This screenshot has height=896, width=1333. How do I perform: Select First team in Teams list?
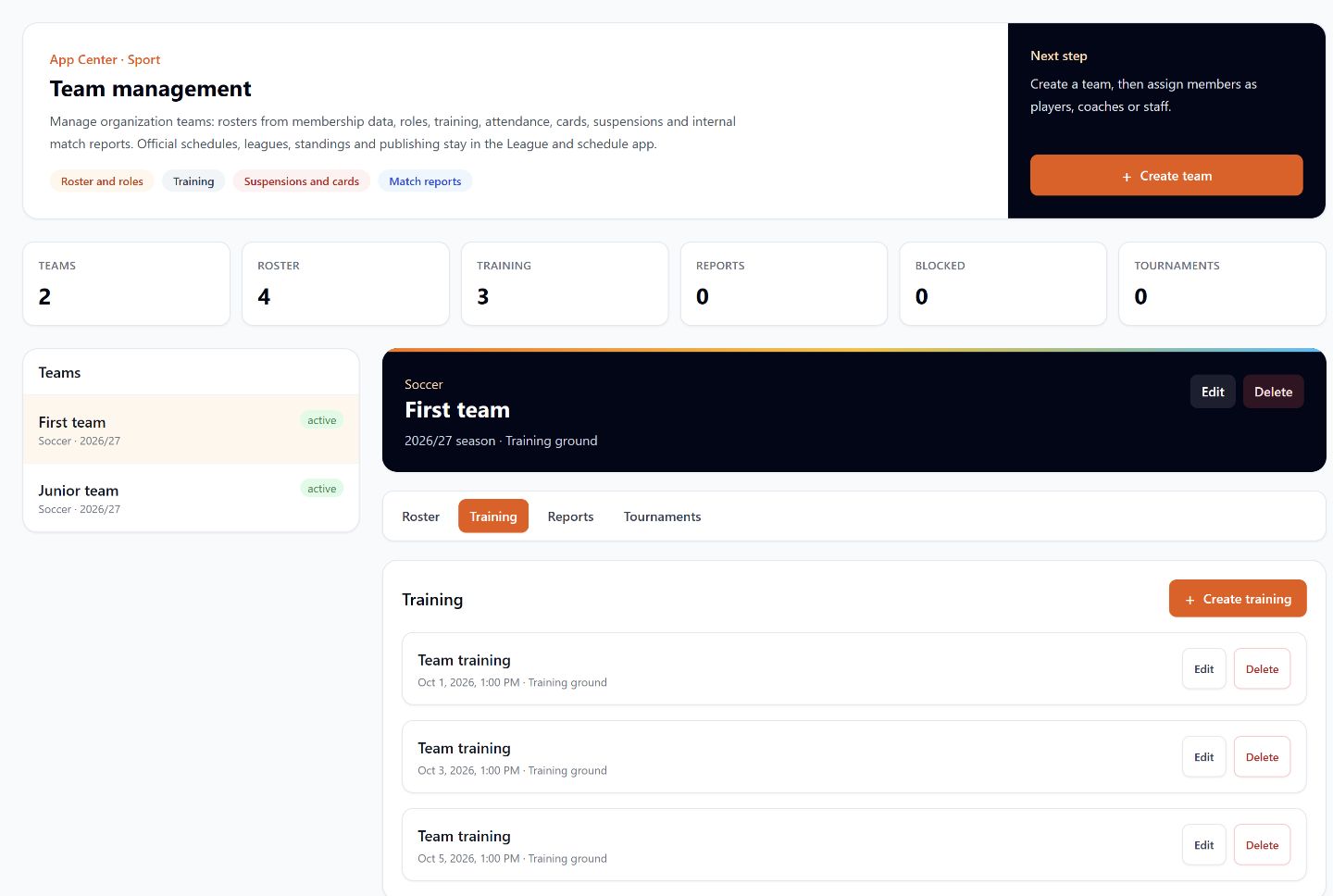pyautogui.click(x=191, y=429)
